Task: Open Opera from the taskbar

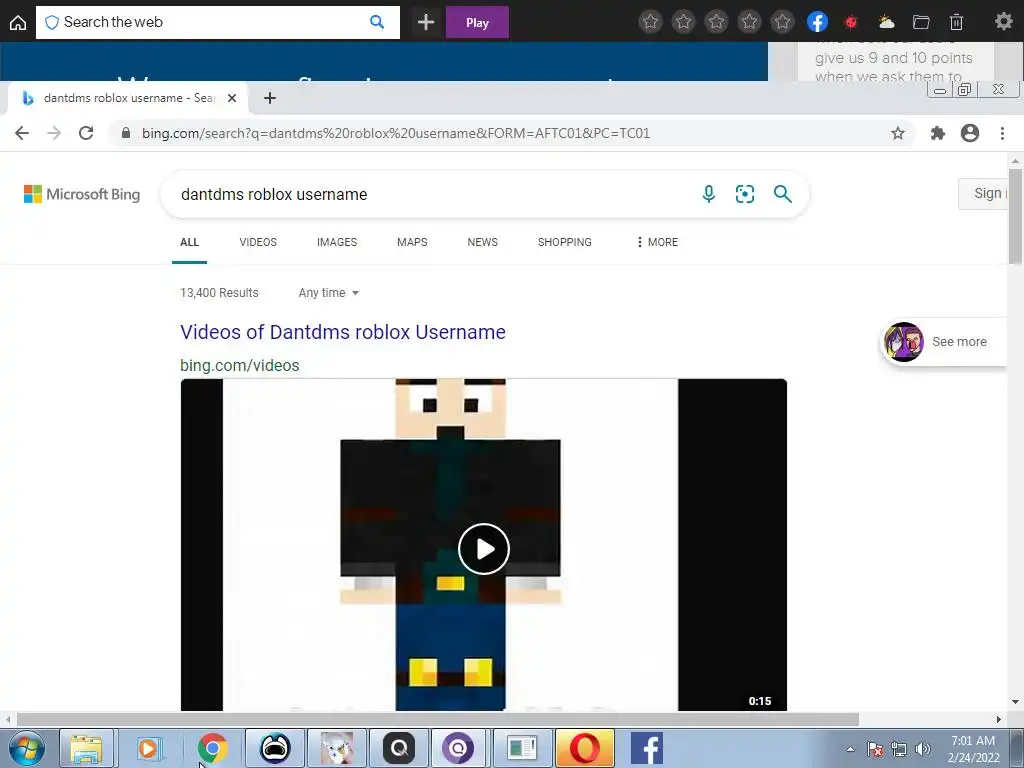Action: 584,748
